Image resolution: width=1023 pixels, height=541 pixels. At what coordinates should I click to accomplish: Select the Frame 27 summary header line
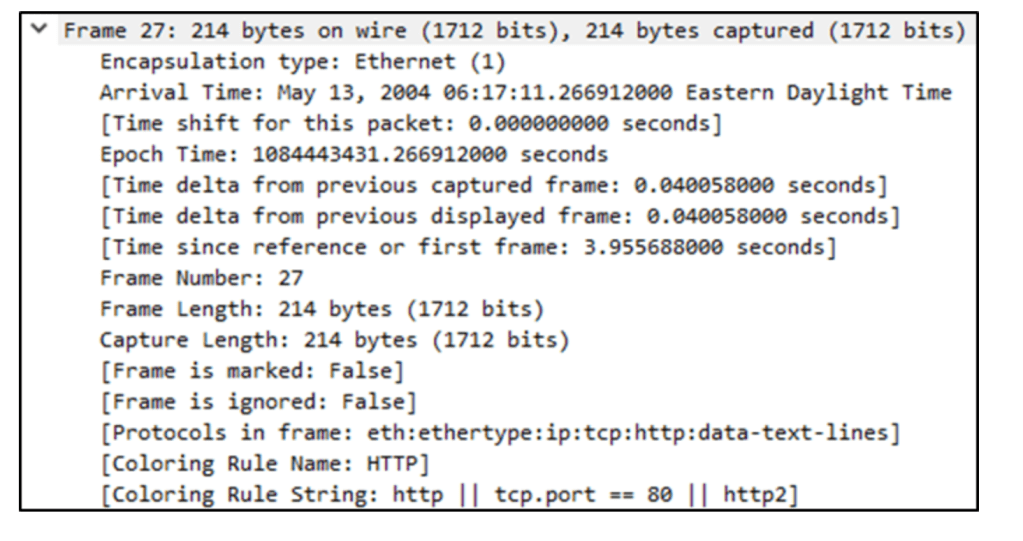pos(514,31)
